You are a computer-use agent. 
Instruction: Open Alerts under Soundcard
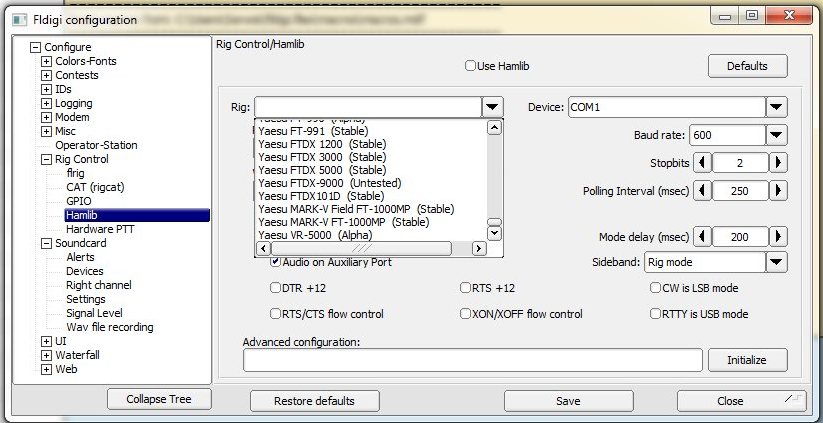(80, 257)
